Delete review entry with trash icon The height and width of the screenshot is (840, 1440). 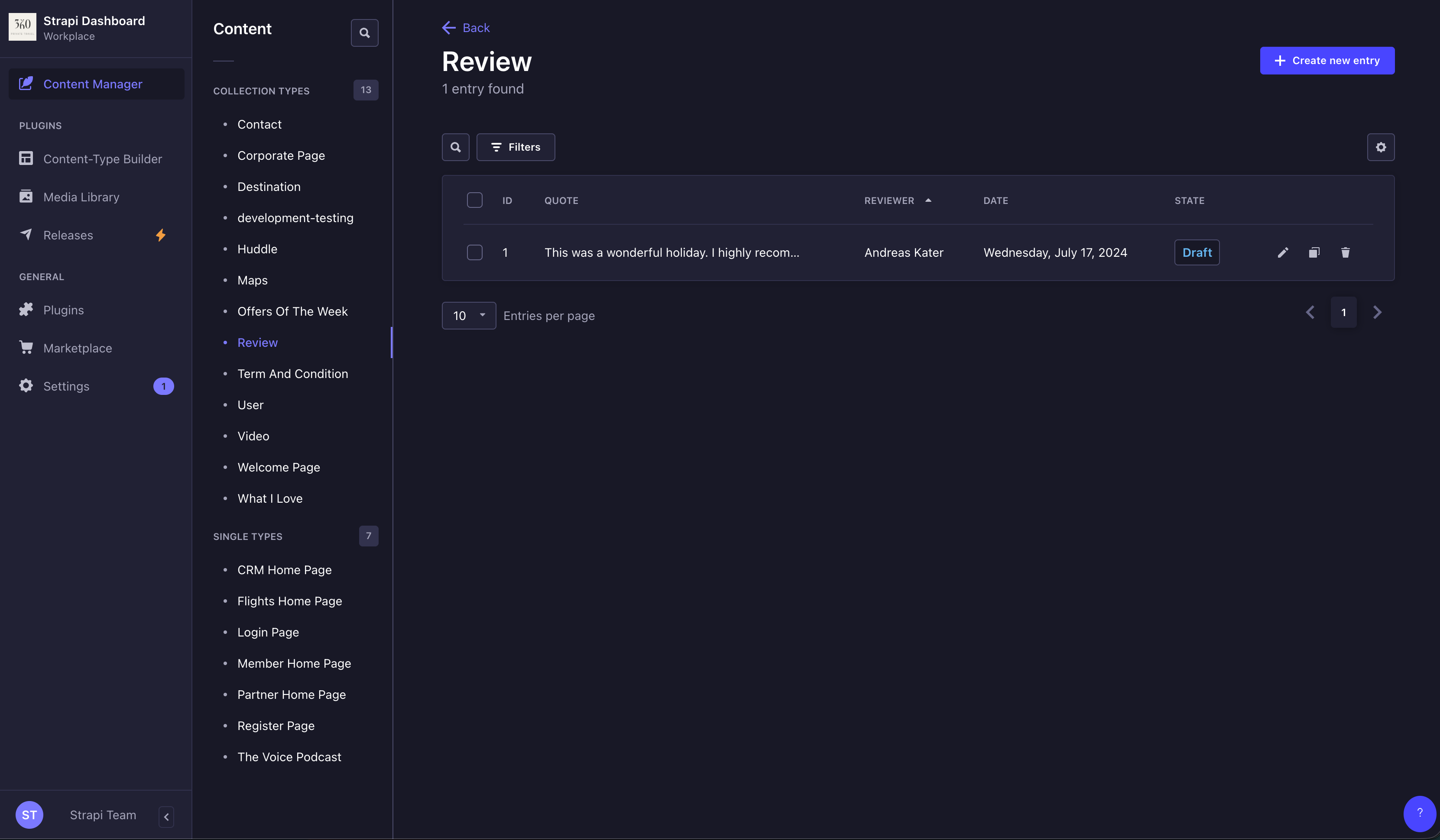[x=1345, y=252]
